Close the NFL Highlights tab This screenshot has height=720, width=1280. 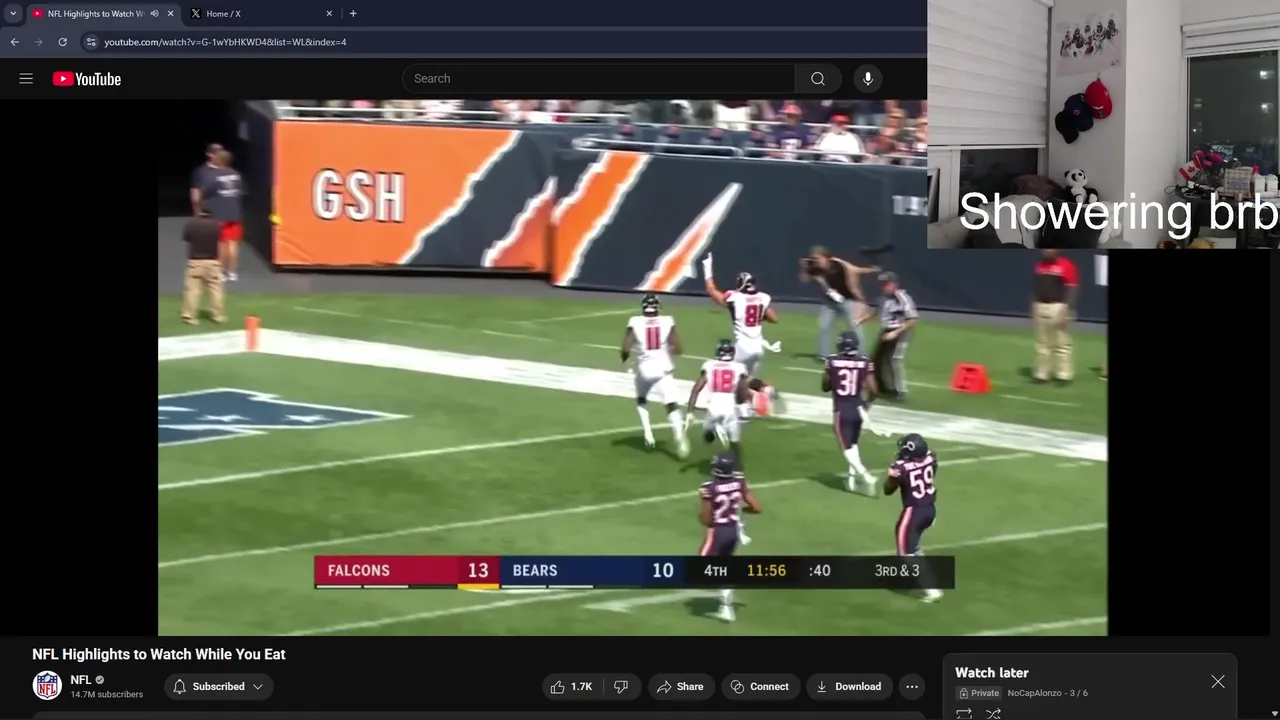click(170, 14)
